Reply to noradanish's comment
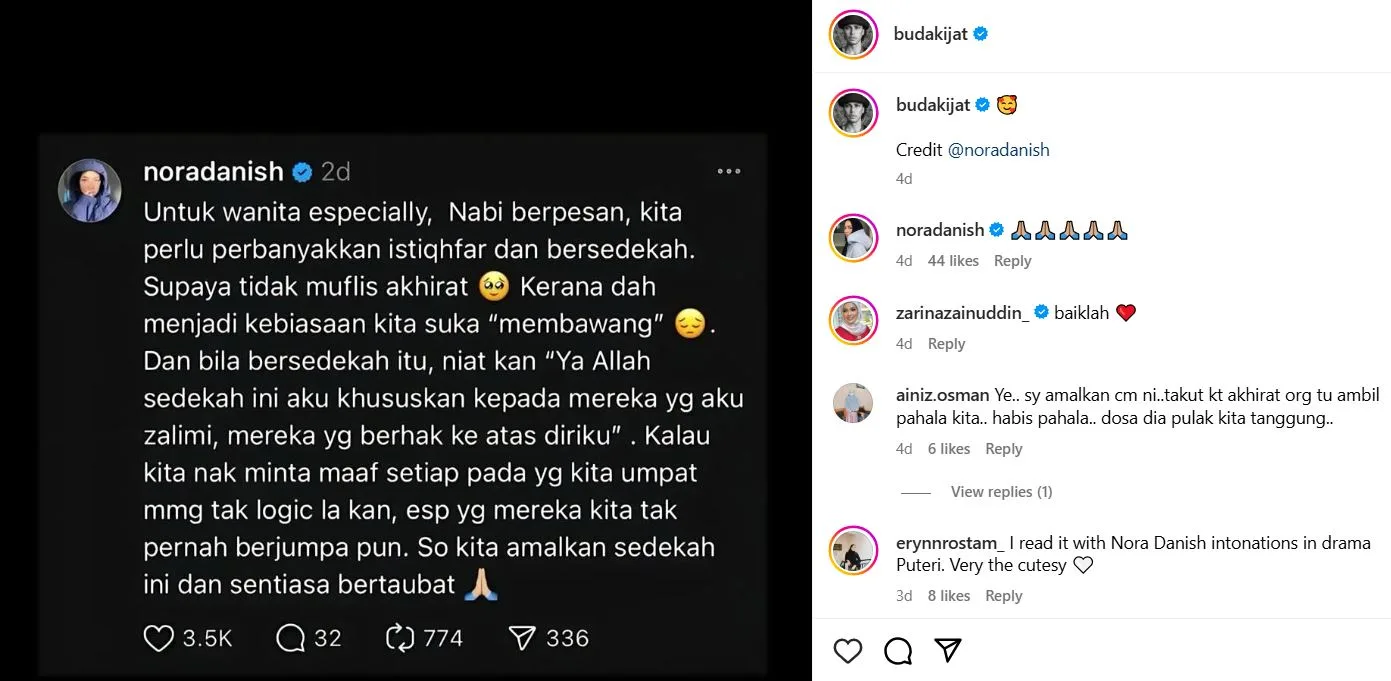 coord(1012,261)
